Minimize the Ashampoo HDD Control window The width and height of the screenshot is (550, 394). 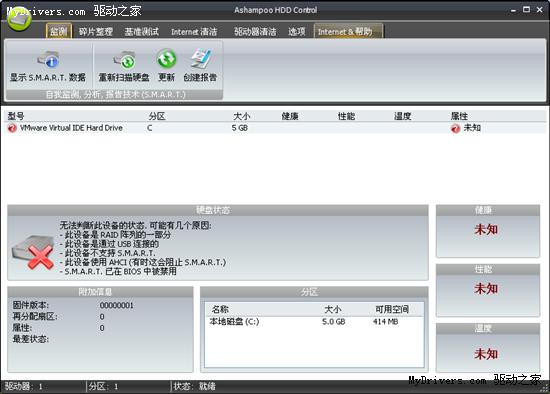coord(513,10)
